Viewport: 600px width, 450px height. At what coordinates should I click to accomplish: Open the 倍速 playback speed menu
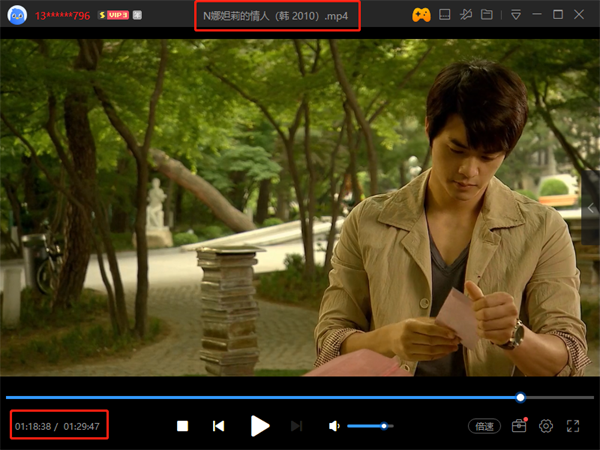point(484,426)
